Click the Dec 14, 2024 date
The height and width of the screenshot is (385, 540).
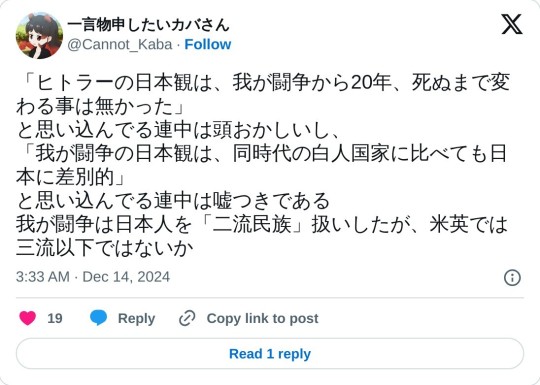tap(126, 277)
